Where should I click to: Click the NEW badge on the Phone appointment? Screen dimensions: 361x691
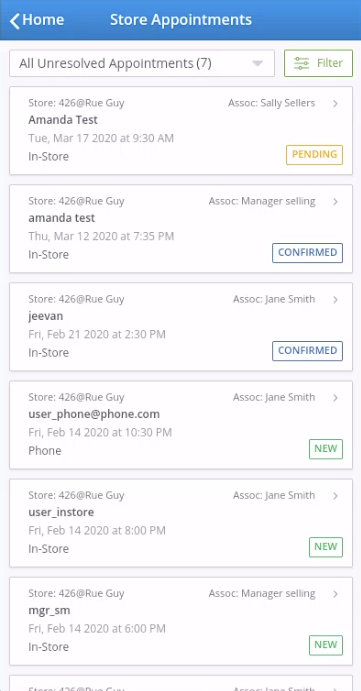pos(326,449)
